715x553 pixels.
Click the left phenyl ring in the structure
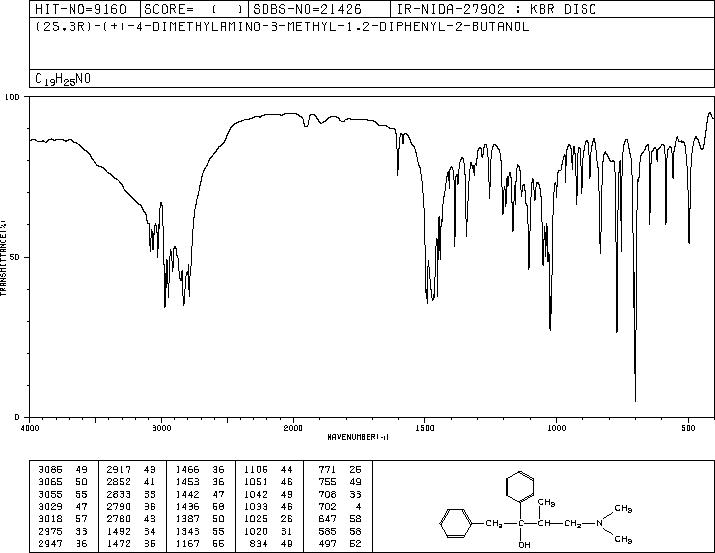pyautogui.click(x=455, y=523)
